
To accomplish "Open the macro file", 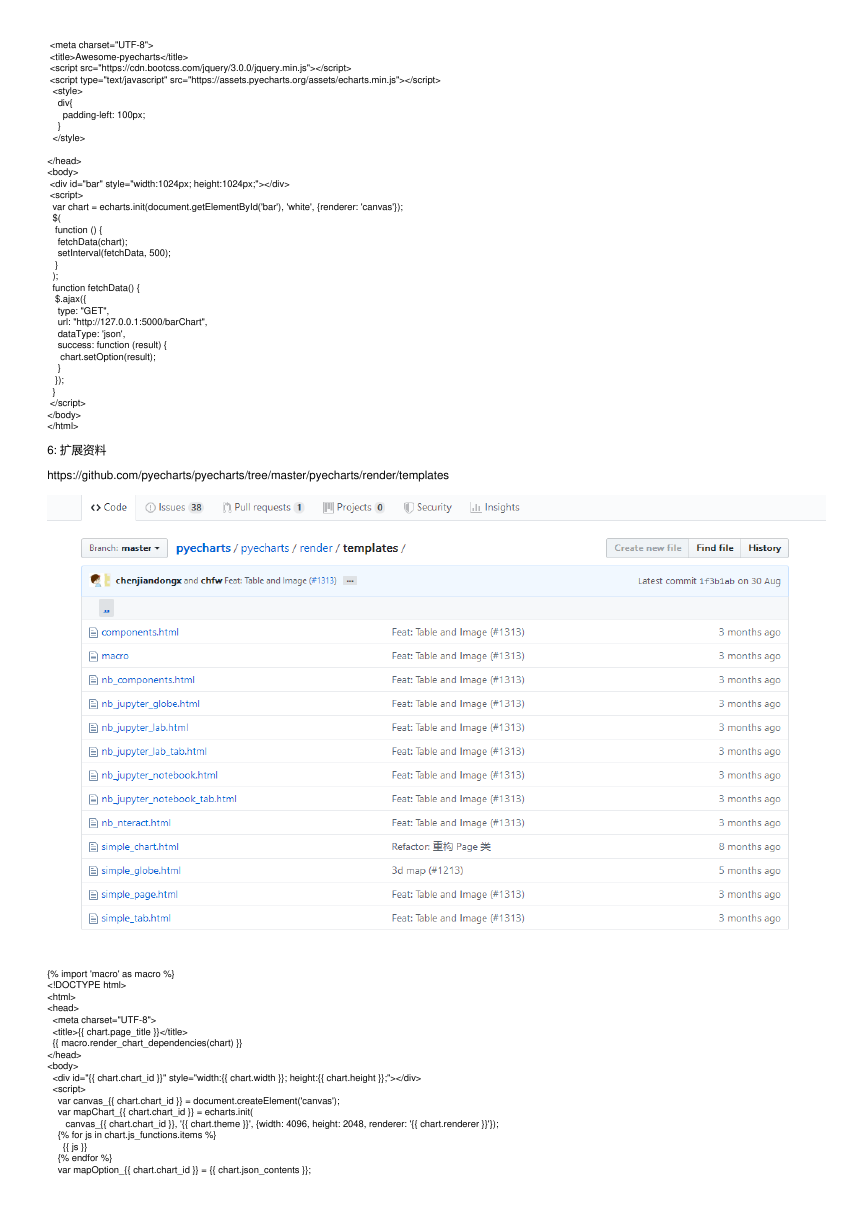I will coord(115,656).
